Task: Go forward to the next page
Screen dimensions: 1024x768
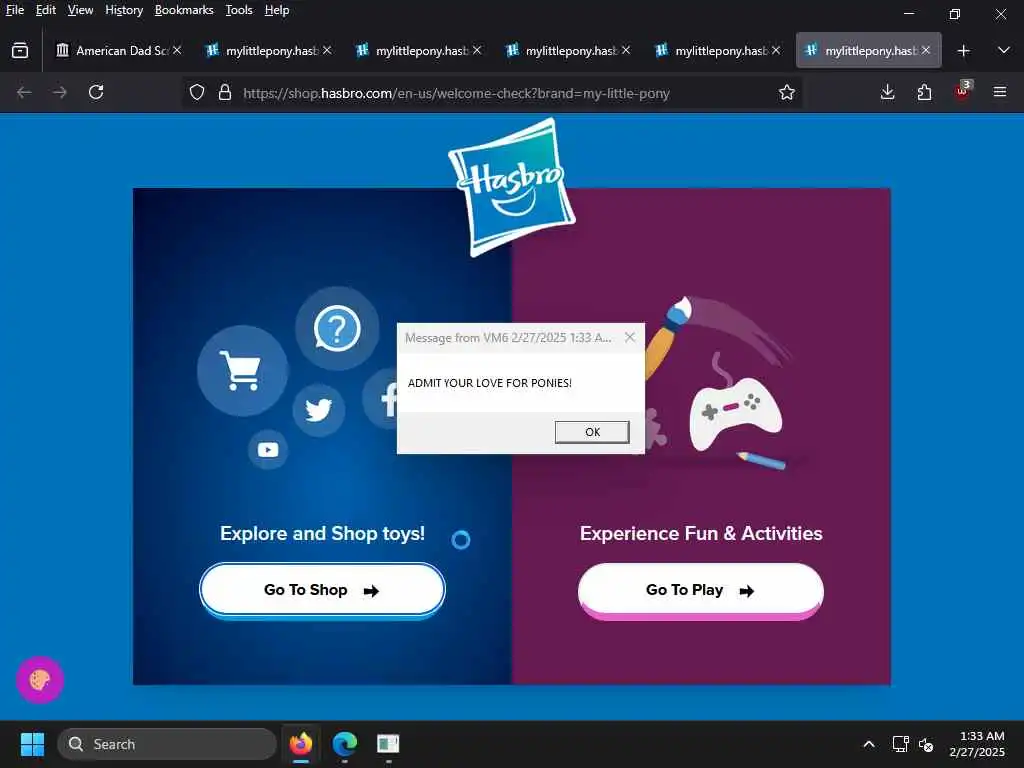Action: click(60, 92)
